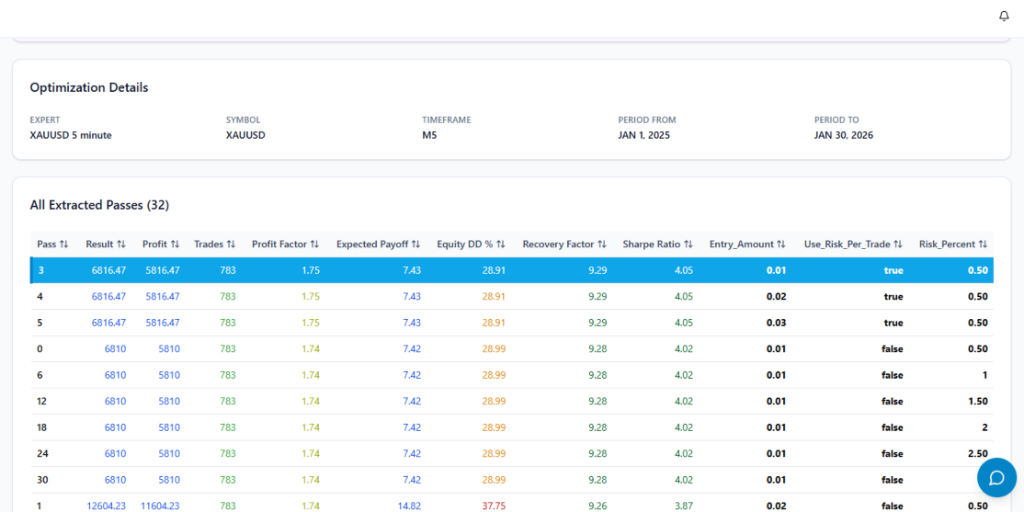The width and height of the screenshot is (1024, 512).
Task: Click recovery factor value 9.26
Action: pyautogui.click(x=598, y=505)
